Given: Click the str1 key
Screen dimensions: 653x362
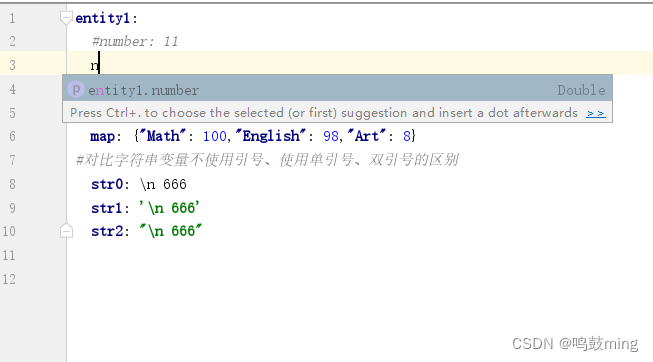Looking at the screenshot, I should (107, 208).
